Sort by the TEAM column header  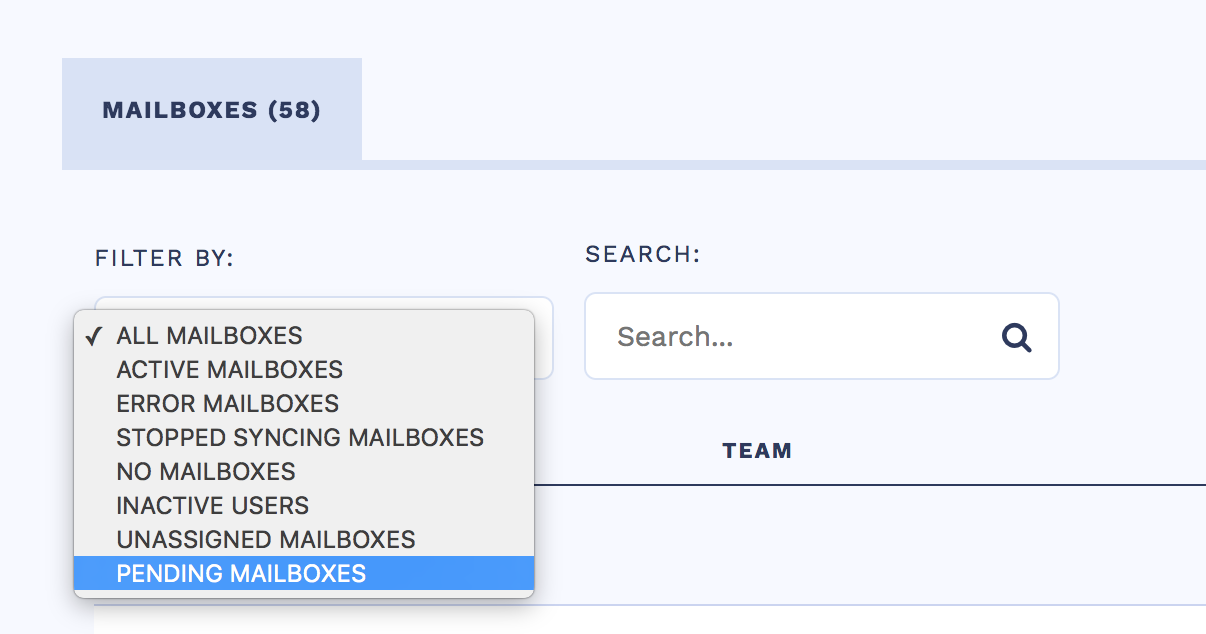pyautogui.click(x=757, y=451)
